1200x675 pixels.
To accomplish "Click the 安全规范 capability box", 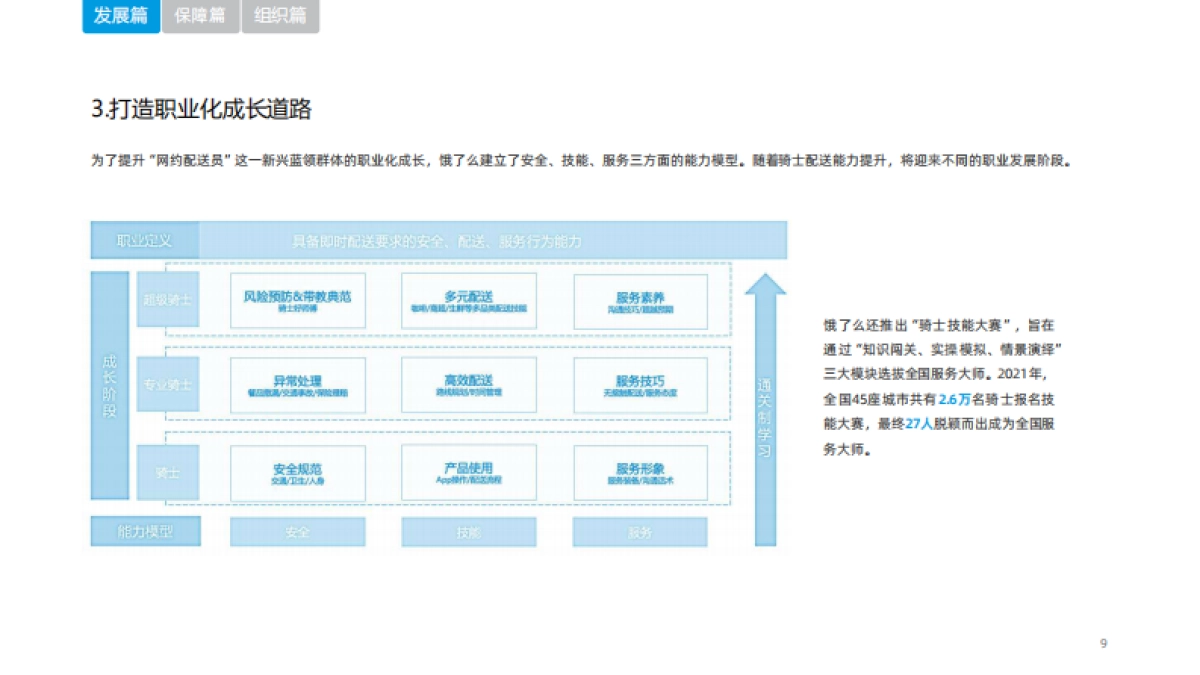I will 299,472.
